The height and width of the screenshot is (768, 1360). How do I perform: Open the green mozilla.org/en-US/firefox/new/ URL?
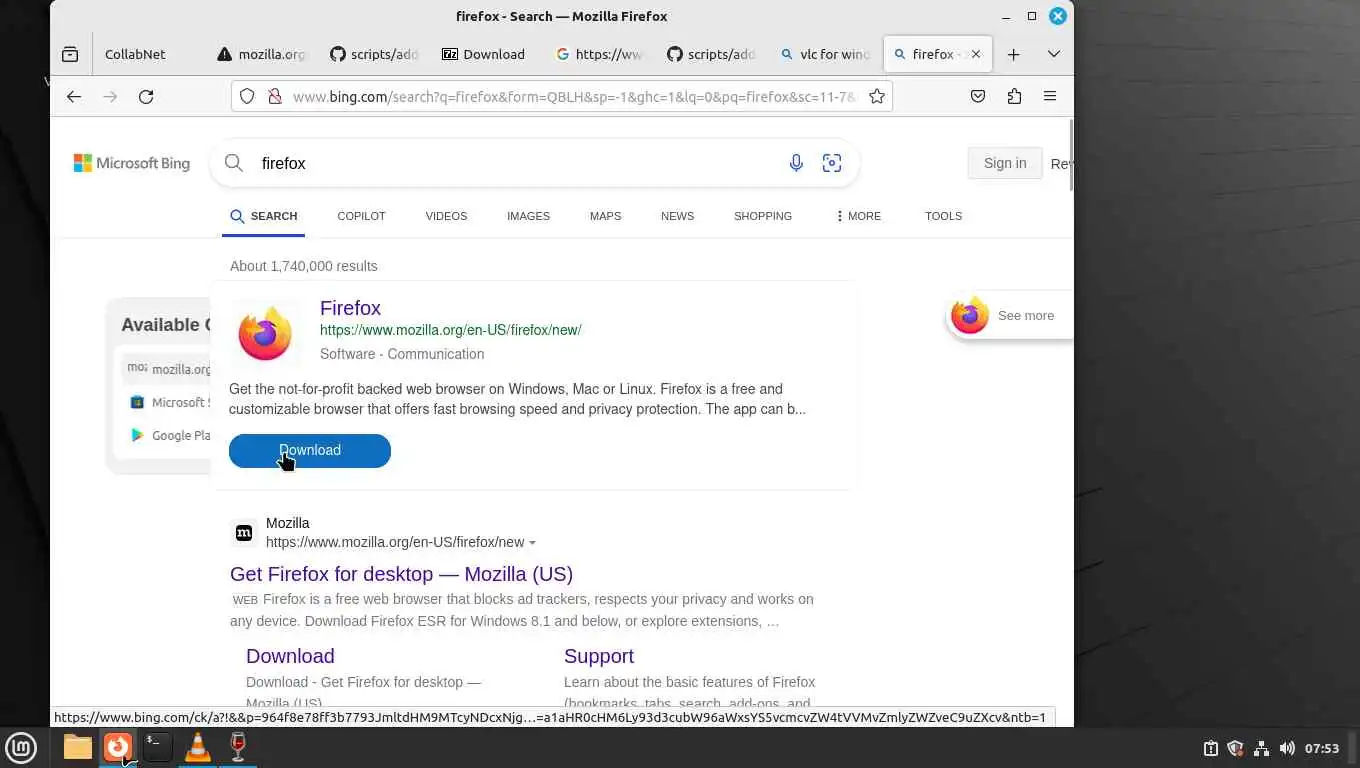pyautogui.click(x=450, y=330)
